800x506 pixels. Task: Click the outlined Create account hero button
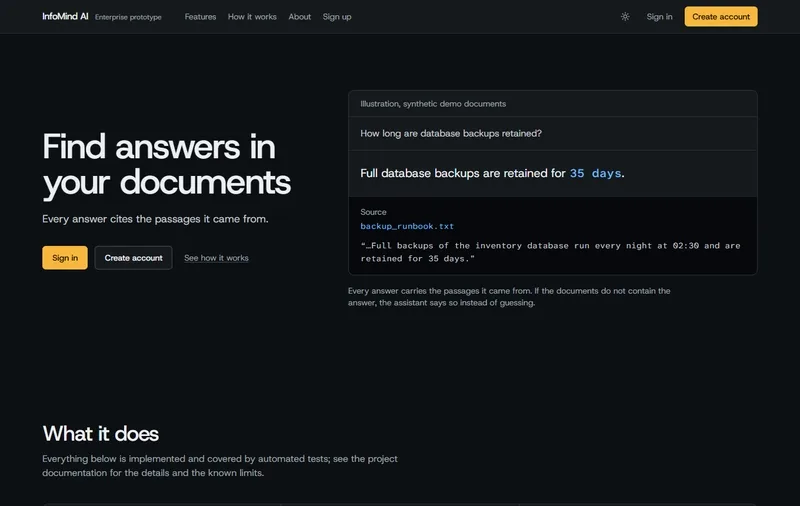click(133, 258)
